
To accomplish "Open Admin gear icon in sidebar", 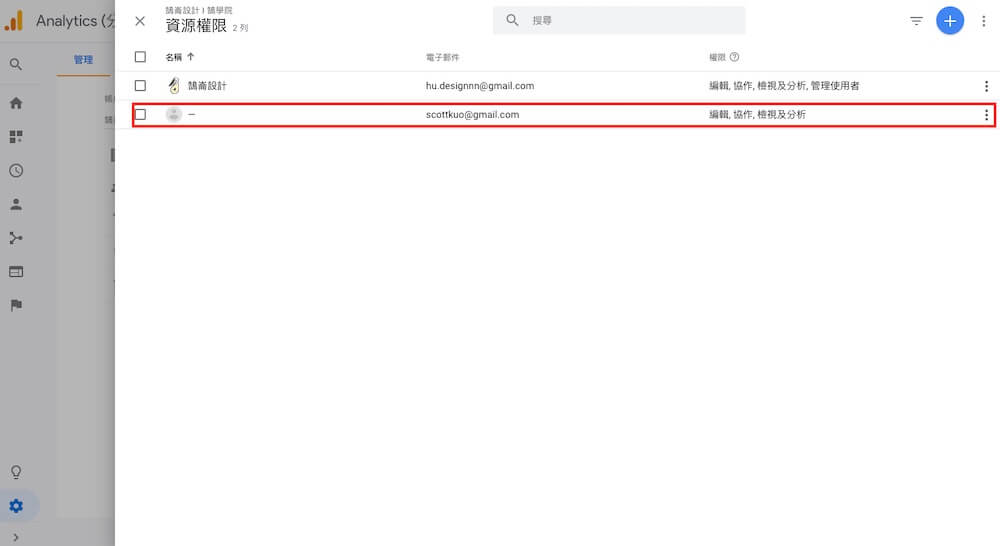I will coord(16,506).
